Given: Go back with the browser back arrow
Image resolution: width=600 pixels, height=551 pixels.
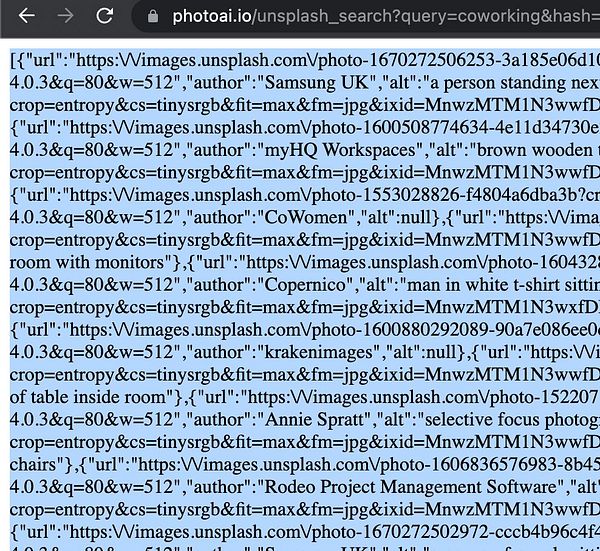Looking at the screenshot, I should [27, 16].
